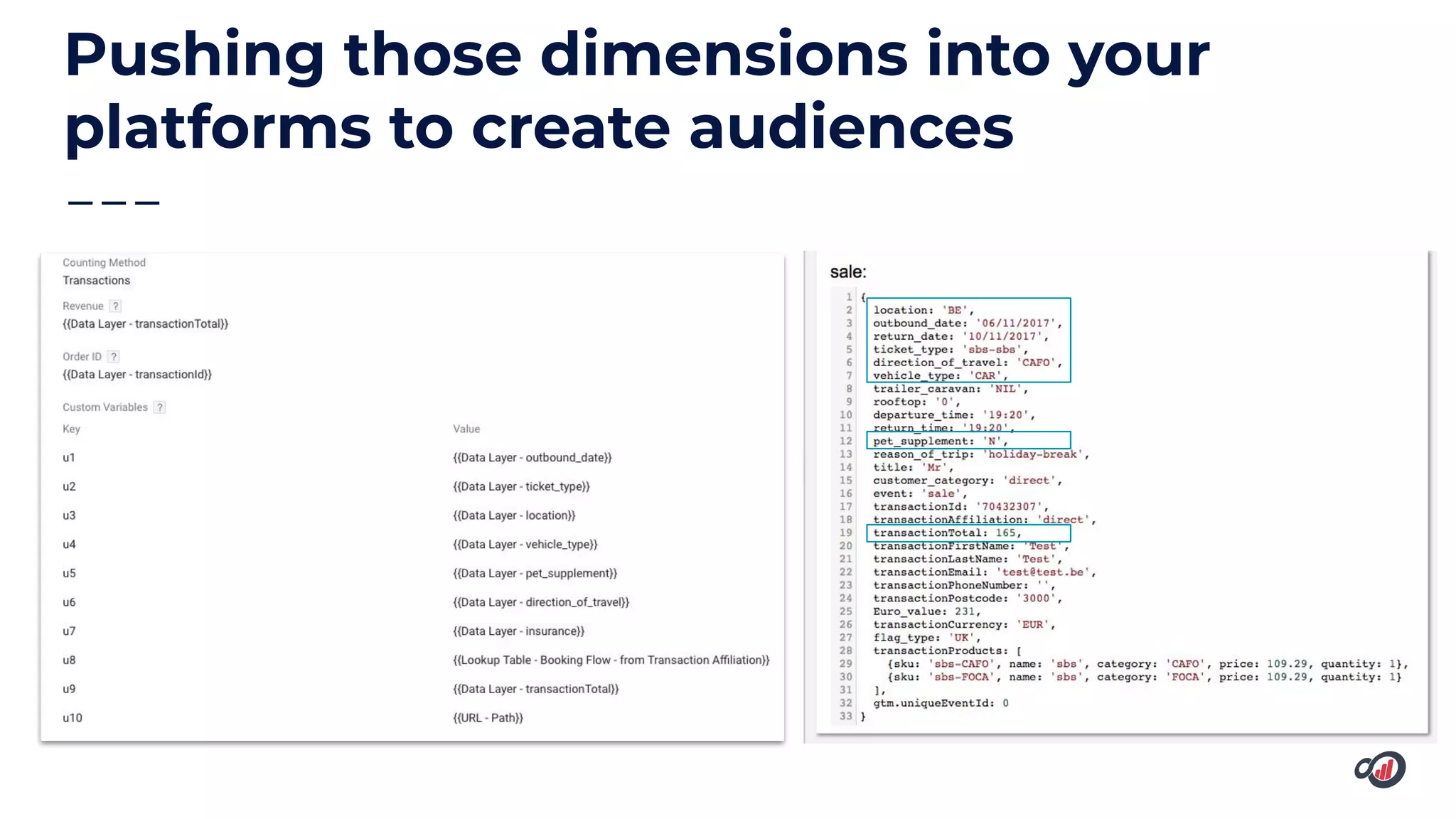The height and width of the screenshot is (819, 1456).
Task: Click code line "return_date: '10/11/2017'"
Action: tap(960, 337)
